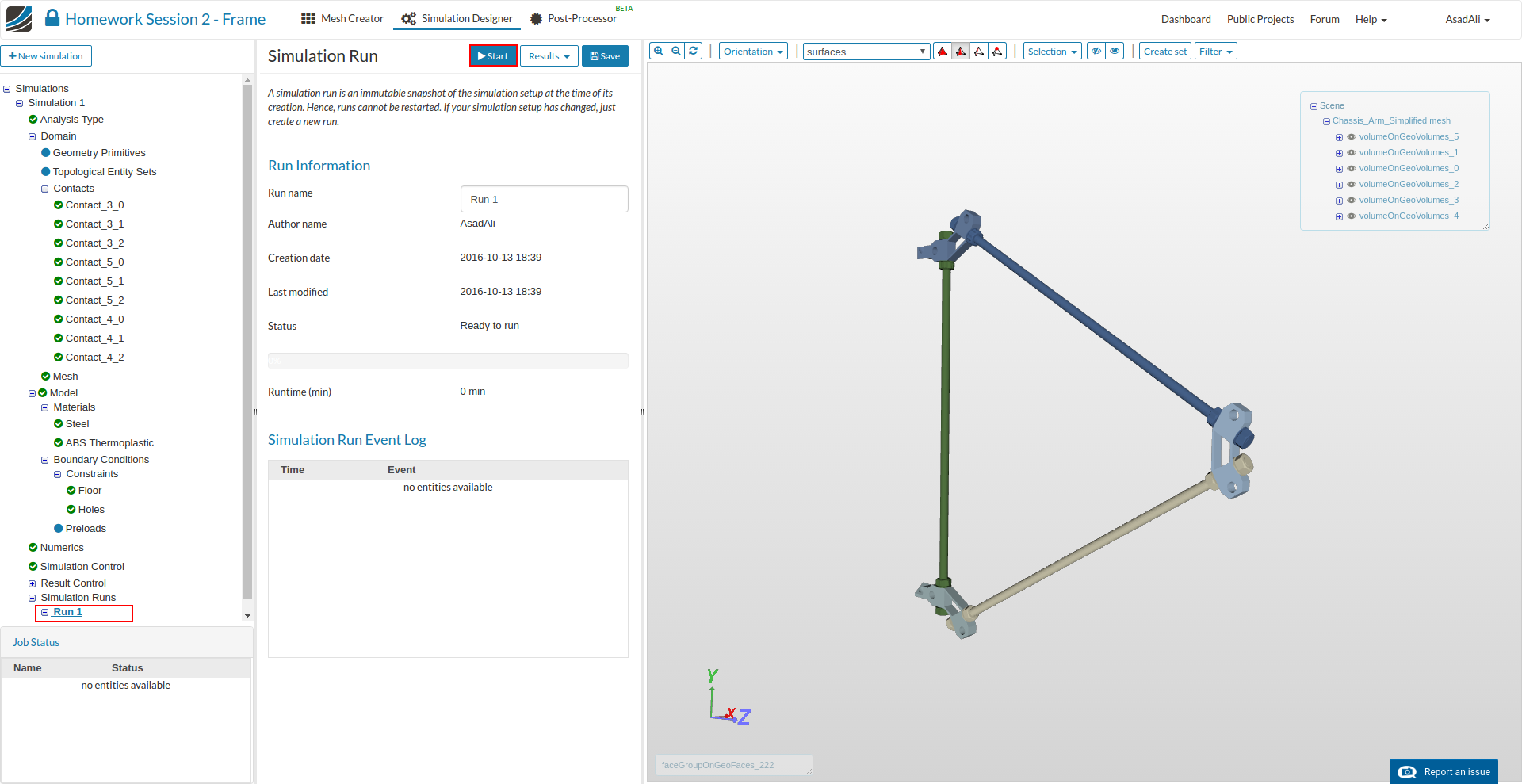Image resolution: width=1522 pixels, height=784 pixels.
Task: Collapse the Boundary Conditions tree node
Action: point(45,461)
